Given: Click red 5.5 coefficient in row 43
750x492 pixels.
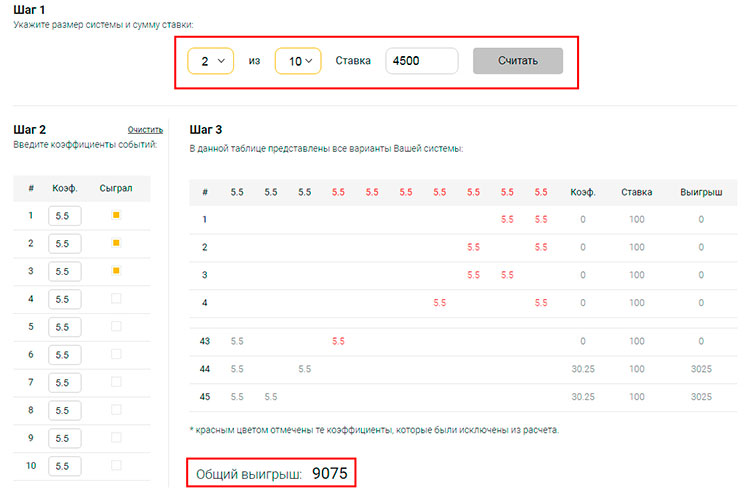Looking at the screenshot, I should (338, 341).
